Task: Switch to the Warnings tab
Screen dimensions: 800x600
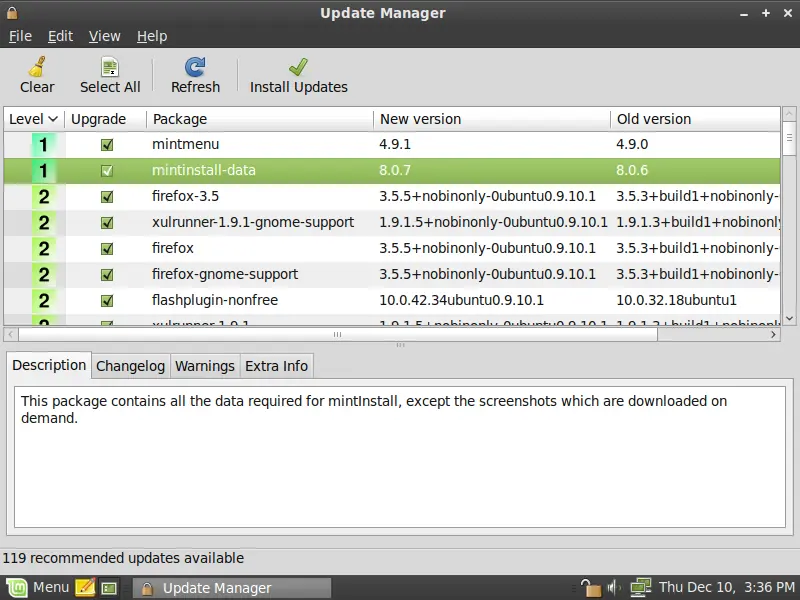Action: [205, 366]
